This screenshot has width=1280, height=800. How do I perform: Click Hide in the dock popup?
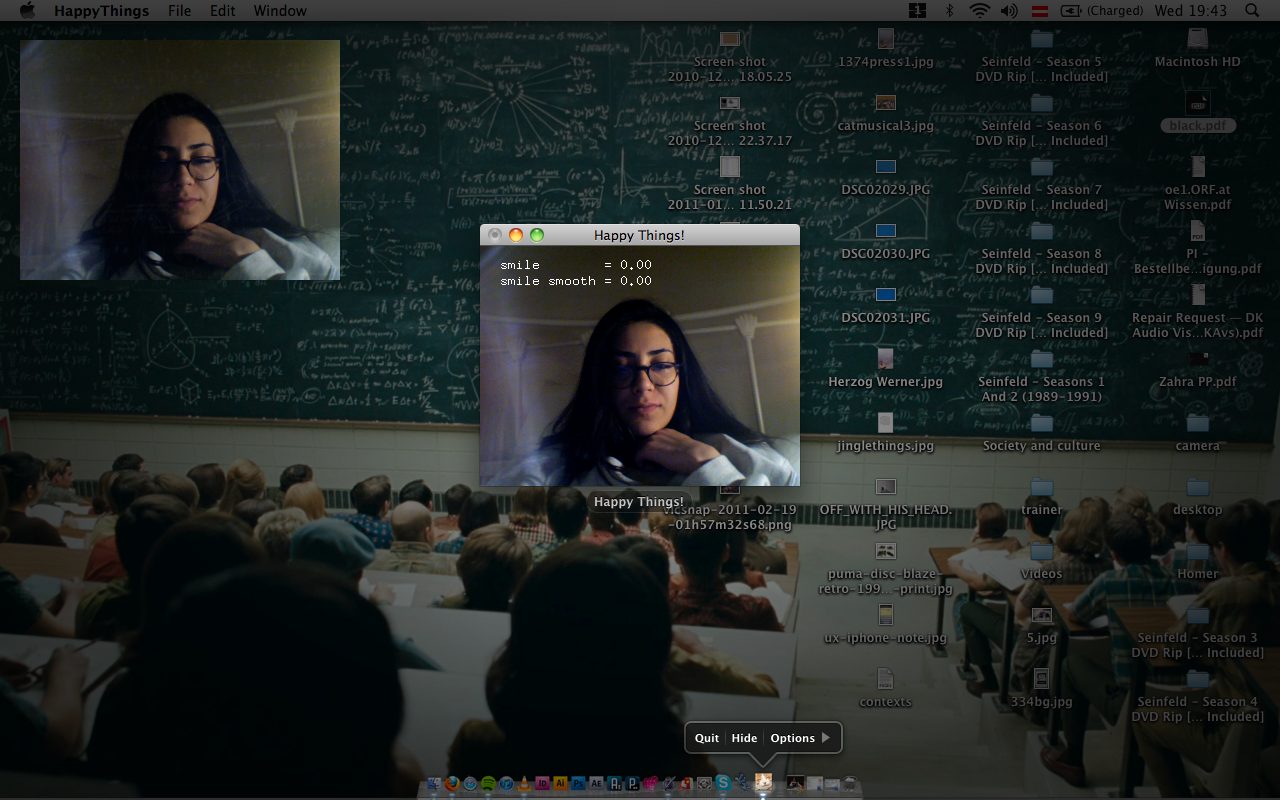744,738
